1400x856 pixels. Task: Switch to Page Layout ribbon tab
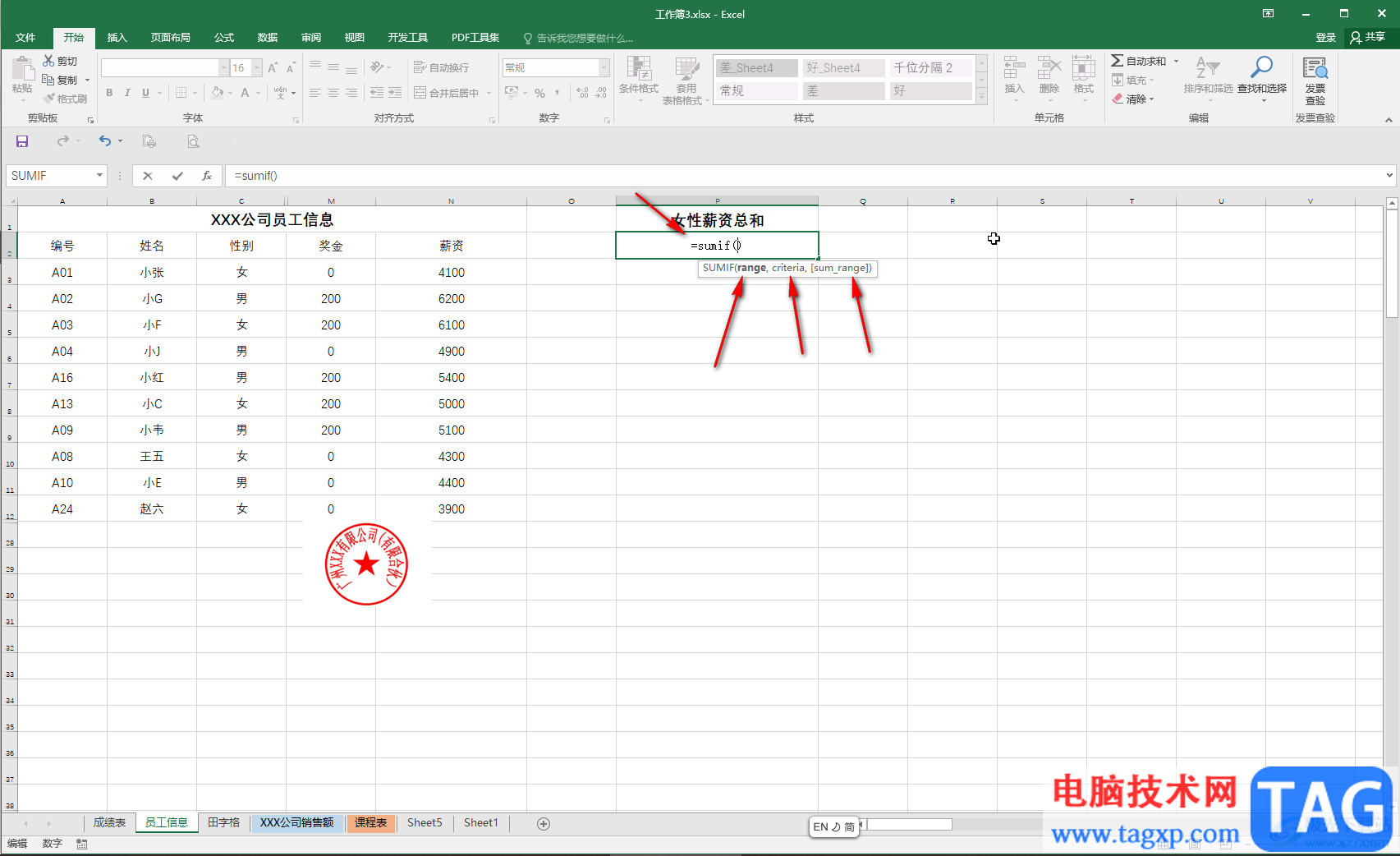tap(171, 38)
